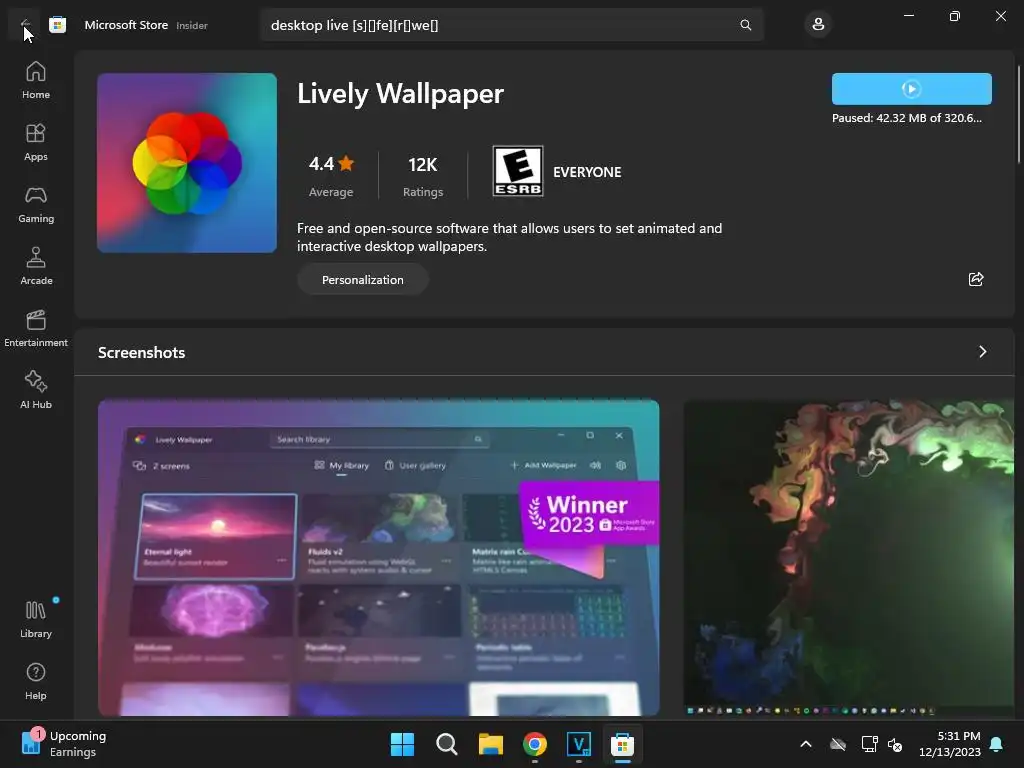Click the 4.4 Average rating
The height and width of the screenshot is (768, 1024).
point(331,175)
